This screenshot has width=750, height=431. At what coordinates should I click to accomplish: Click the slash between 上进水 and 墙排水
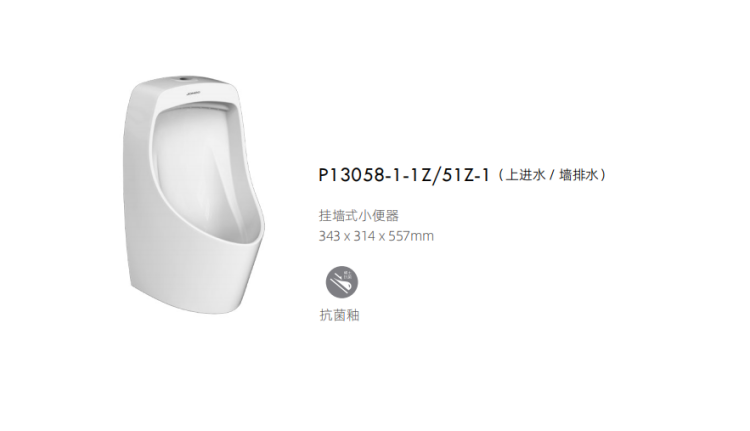(551, 176)
